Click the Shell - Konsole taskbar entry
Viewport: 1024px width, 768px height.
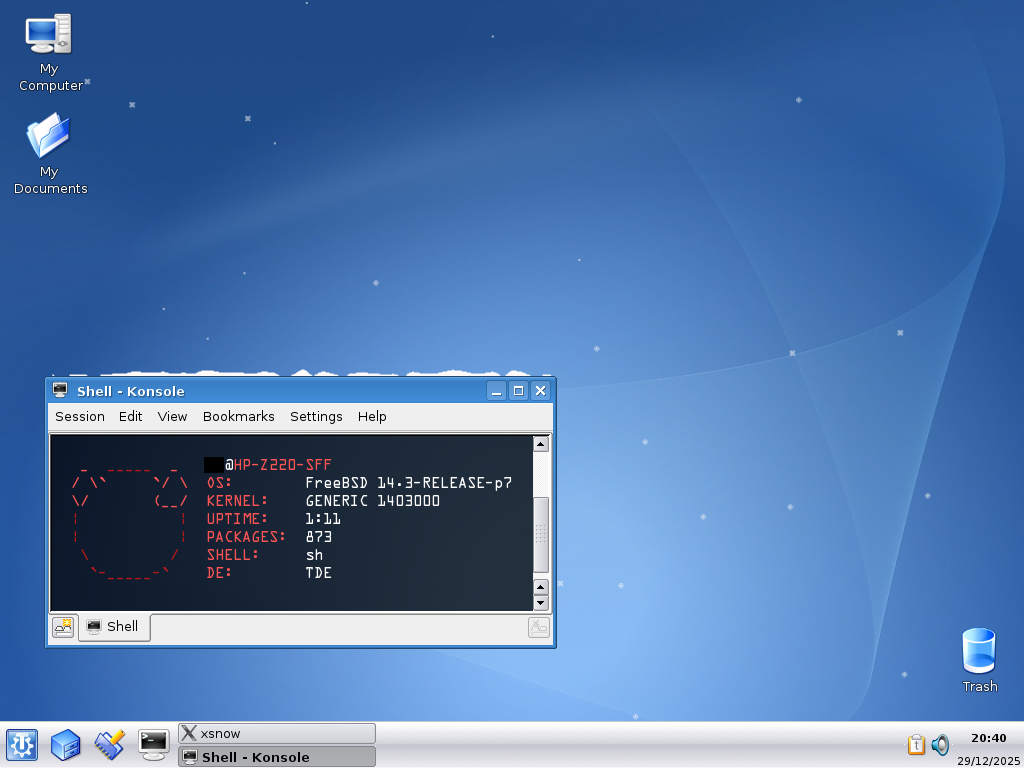coord(276,757)
